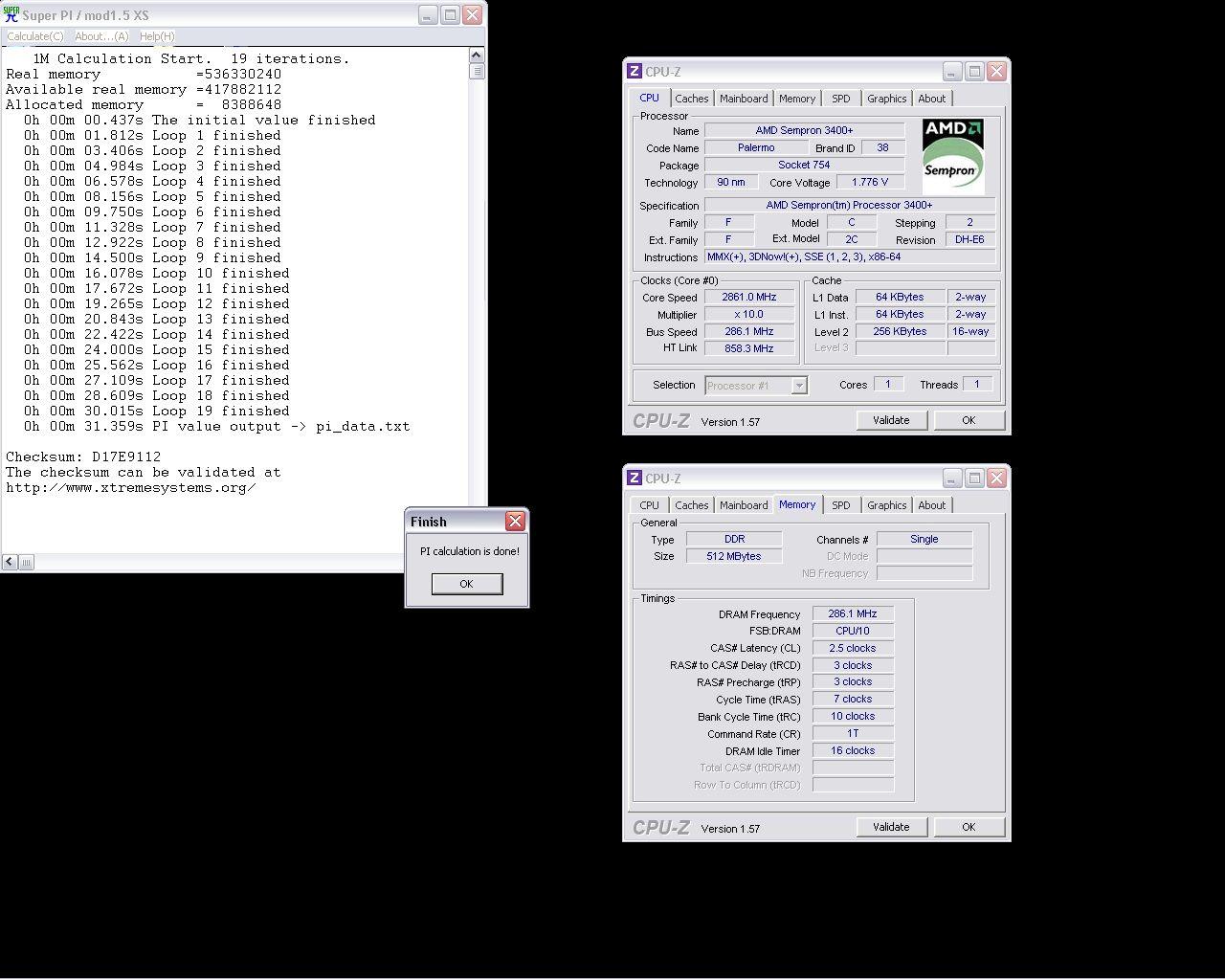This screenshot has width=1225, height=980.
Task: Switch to Mainboard tab in upper CPU-Z window
Action: [x=744, y=99]
